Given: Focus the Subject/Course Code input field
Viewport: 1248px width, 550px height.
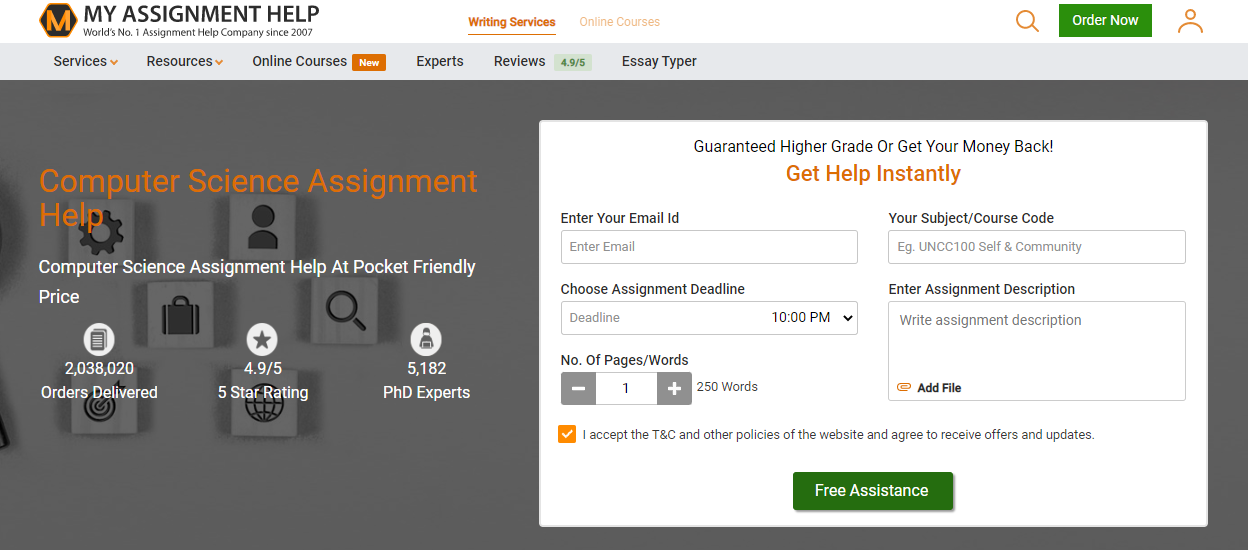Looking at the screenshot, I should coord(1037,247).
